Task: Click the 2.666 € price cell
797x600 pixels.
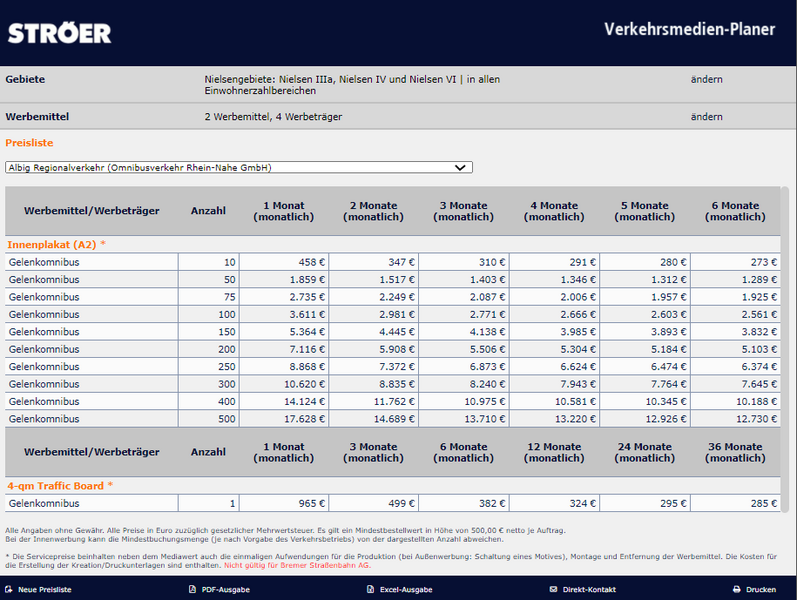Action: click(x=555, y=314)
